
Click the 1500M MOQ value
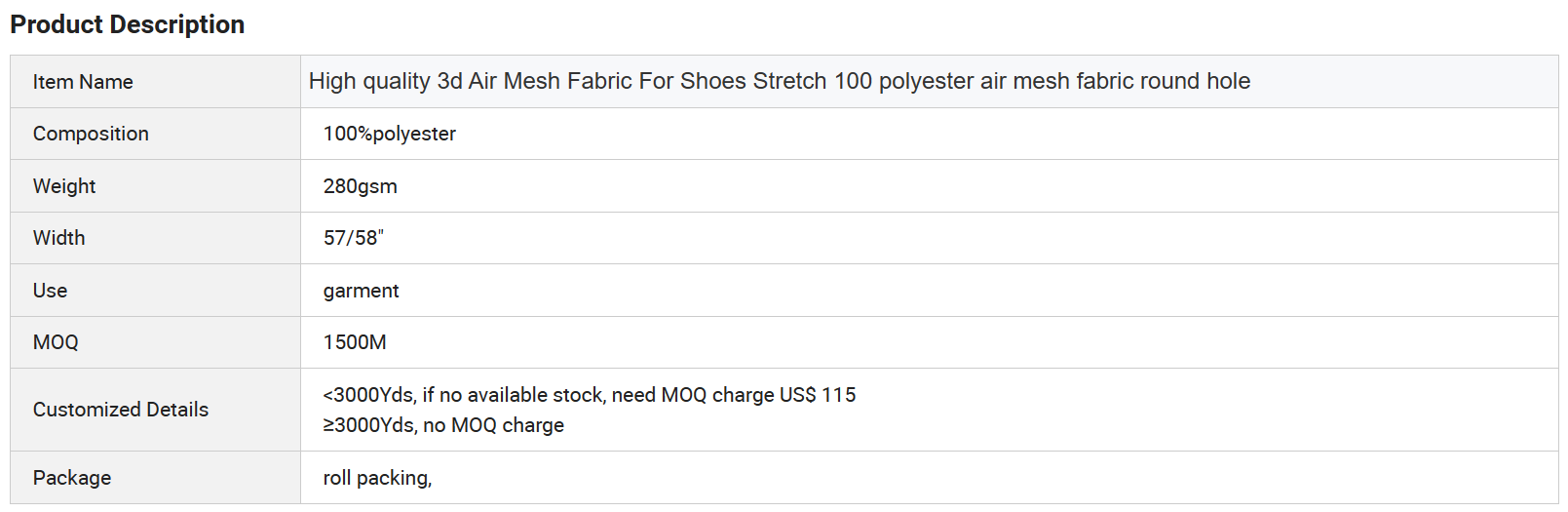tap(355, 342)
